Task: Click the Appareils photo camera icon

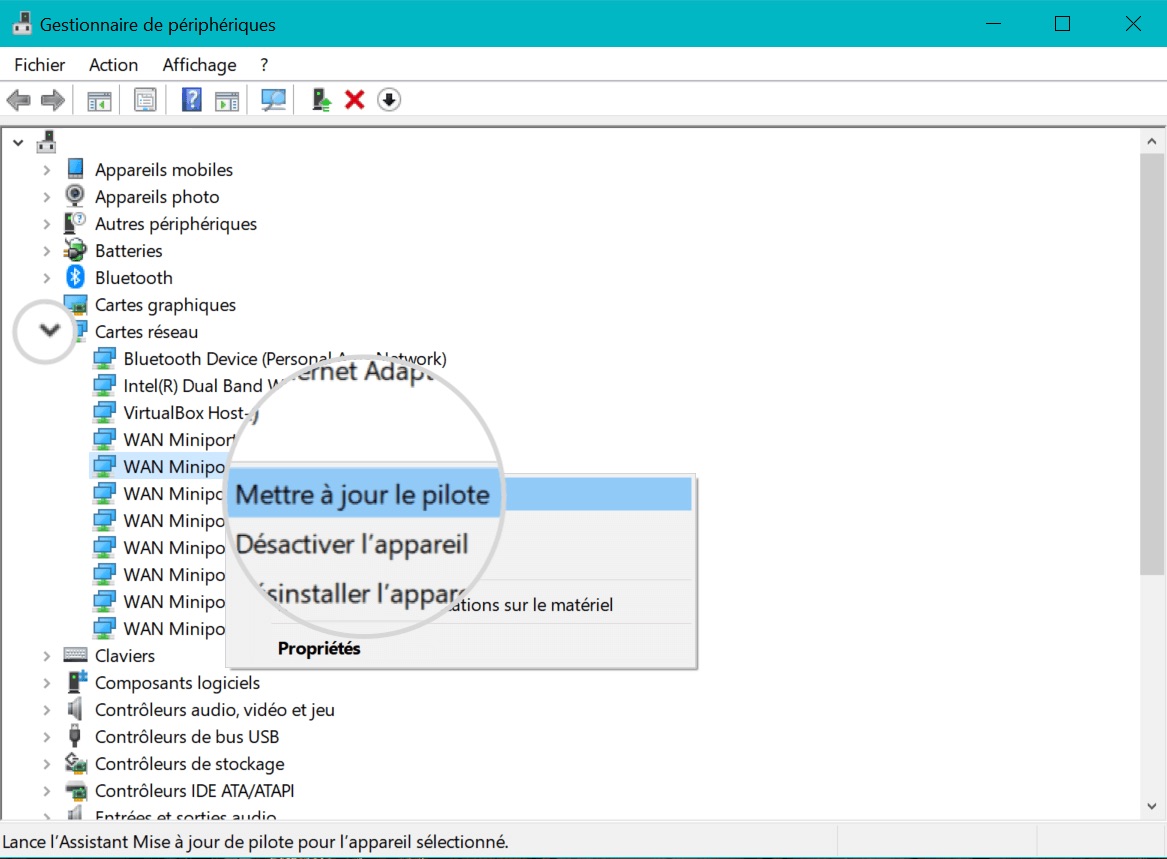Action: coord(75,197)
